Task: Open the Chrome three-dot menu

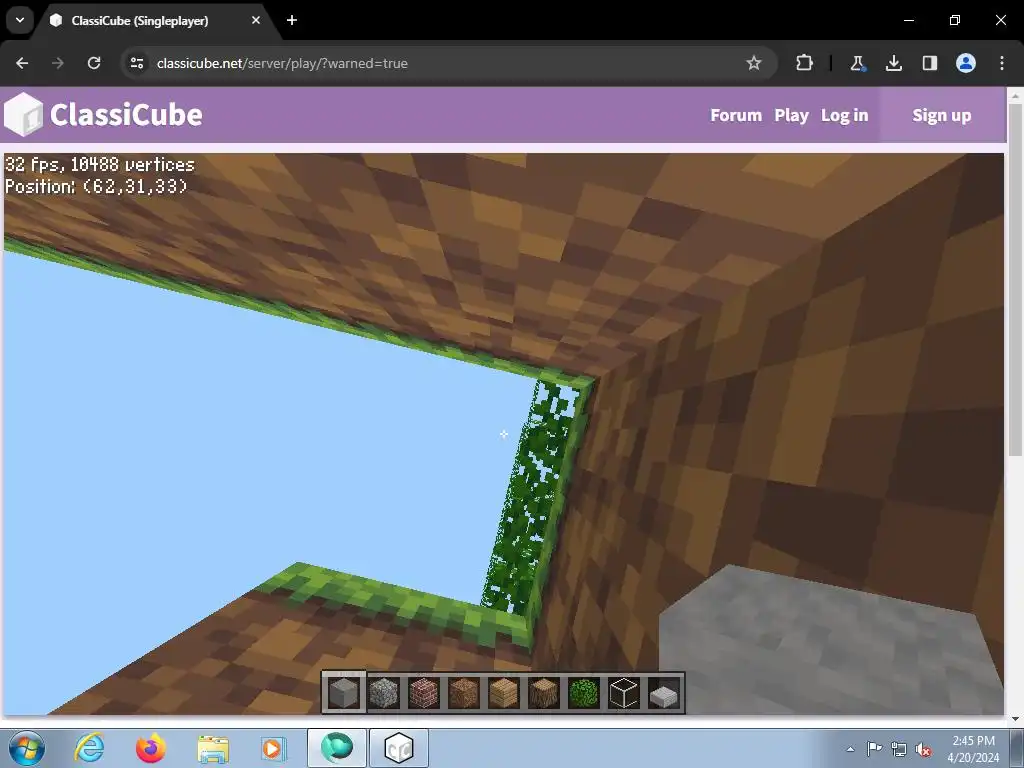Action: click(1002, 63)
